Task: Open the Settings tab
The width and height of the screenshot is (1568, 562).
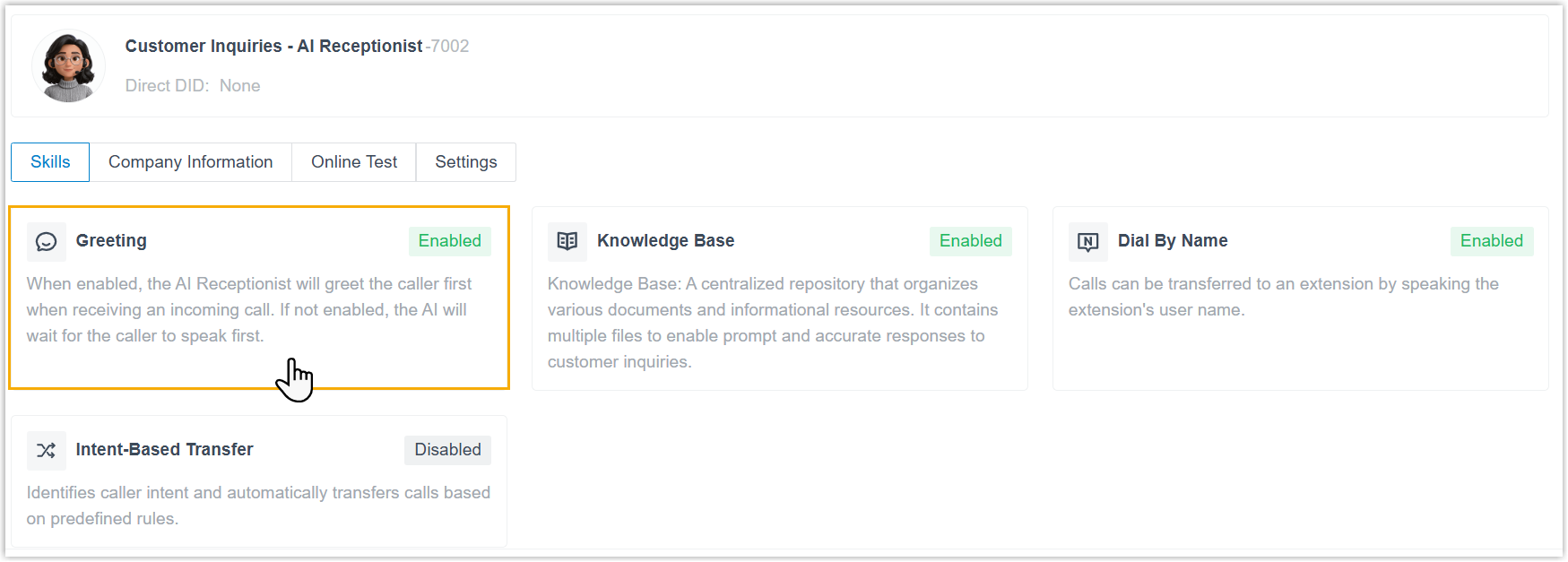Action: (x=466, y=162)
